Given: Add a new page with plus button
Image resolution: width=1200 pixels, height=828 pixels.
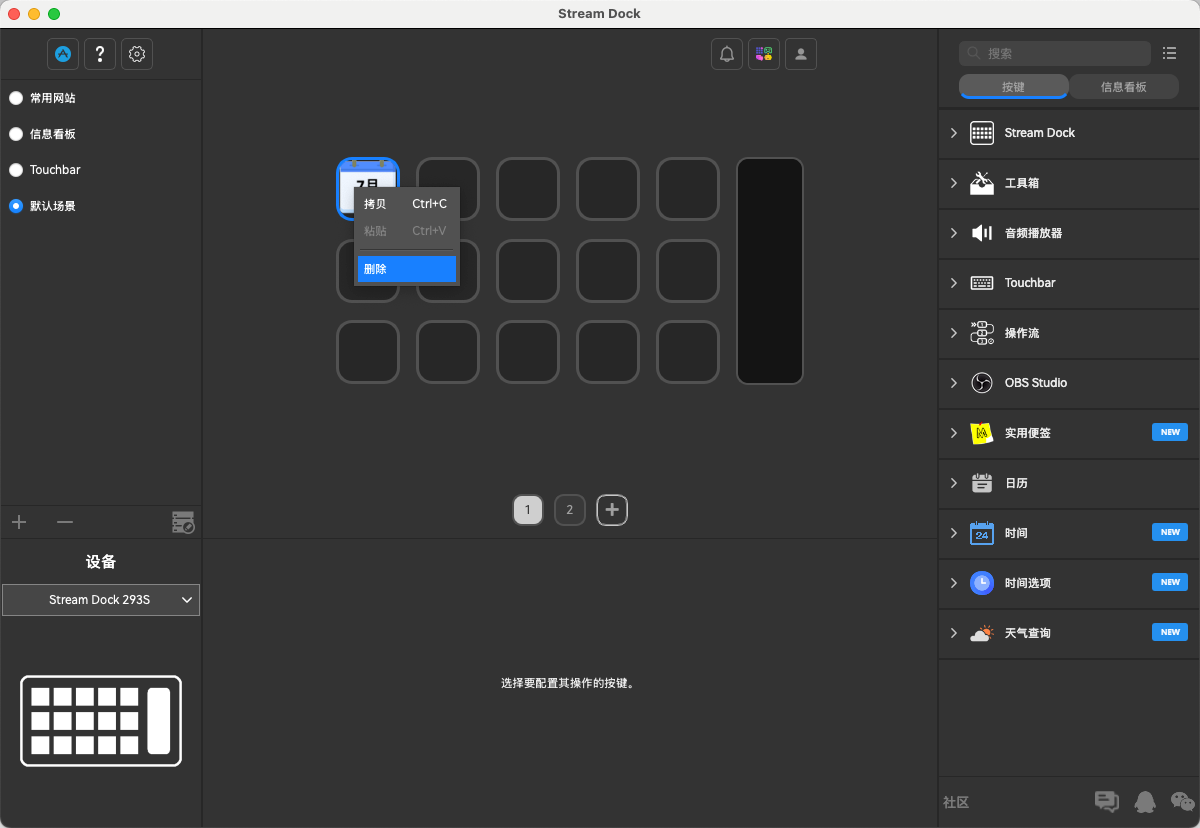Looking at the screenshot, I should (x=612, y=510).
